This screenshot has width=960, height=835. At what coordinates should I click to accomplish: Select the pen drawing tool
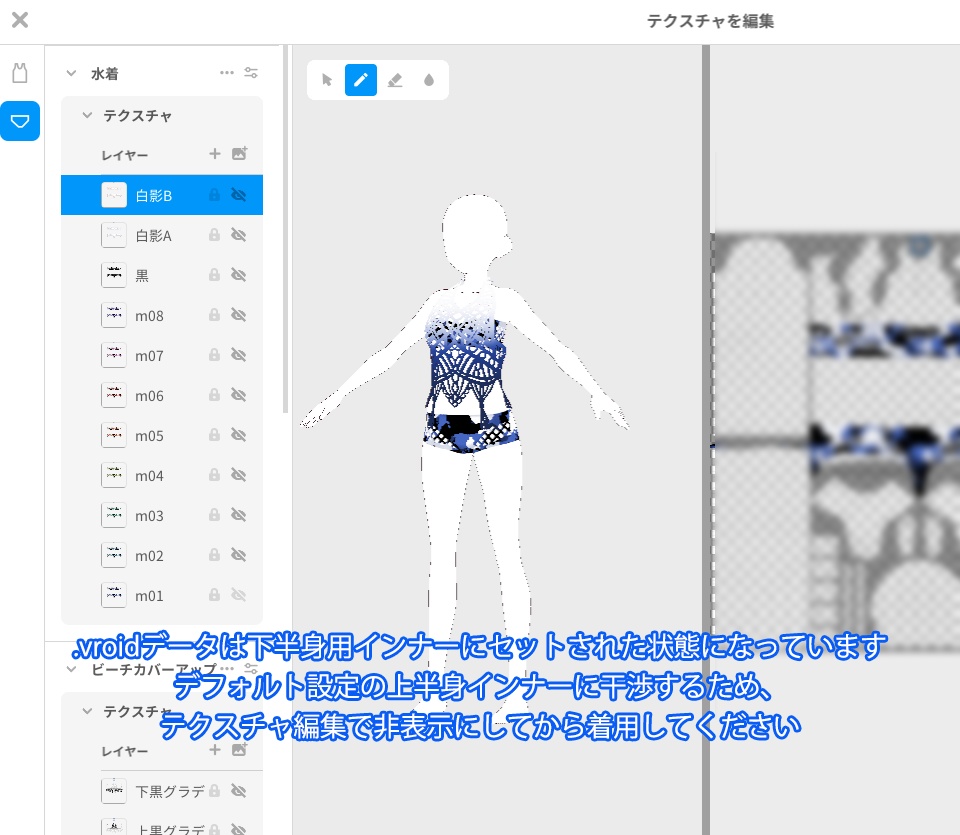pos(361,80)
